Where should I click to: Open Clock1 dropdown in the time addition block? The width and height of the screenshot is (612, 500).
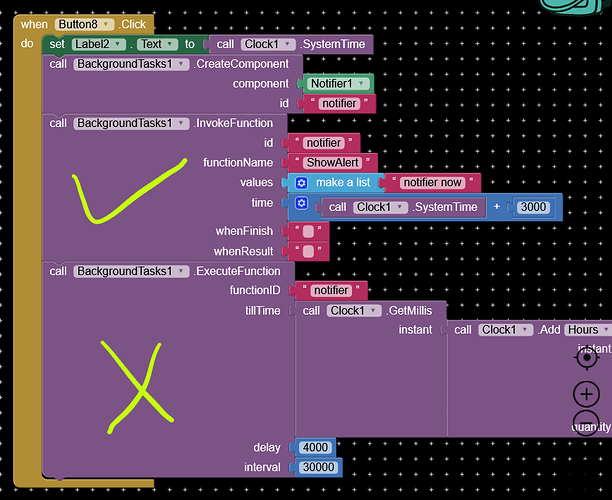(381, 207)
